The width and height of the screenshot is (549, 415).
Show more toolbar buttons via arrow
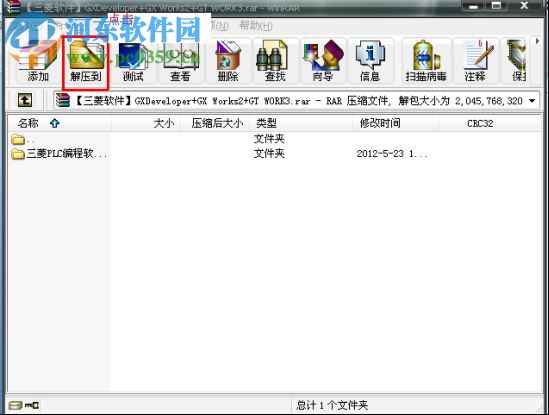click(x=537, y=41)
